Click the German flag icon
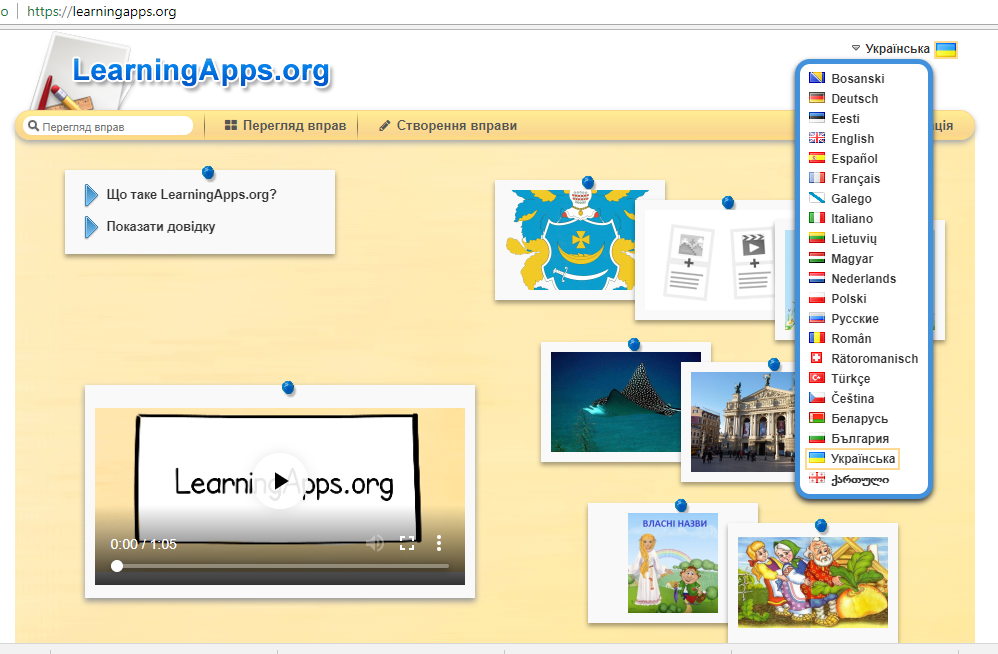The height and width of the screenshot is (654, 998). (x=817, y=98)
